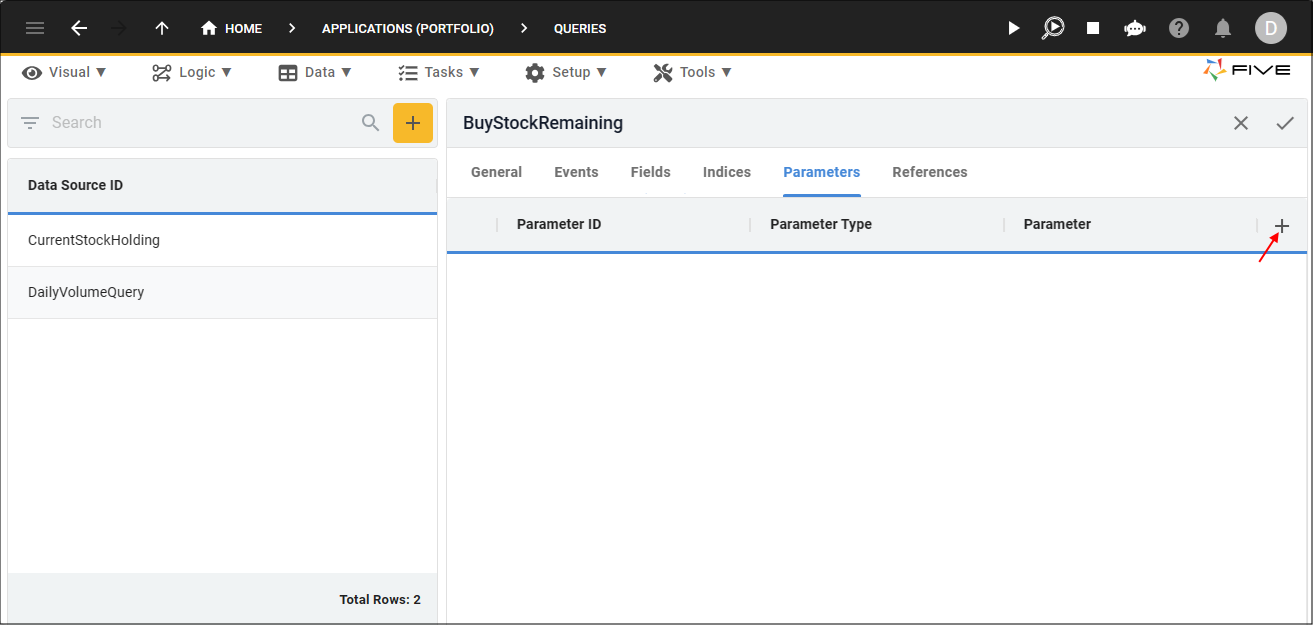Add a new query with yellow plus

click(x=413, y=123)
